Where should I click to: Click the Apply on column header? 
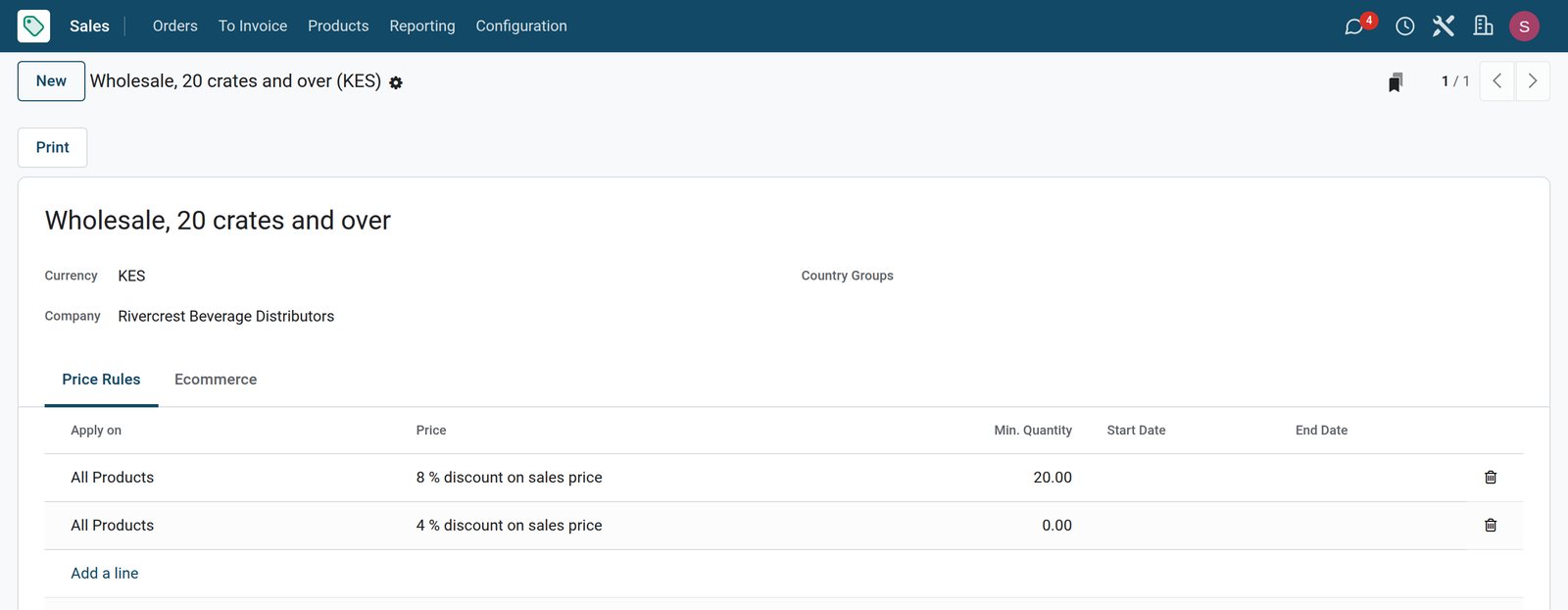[96, 431]
